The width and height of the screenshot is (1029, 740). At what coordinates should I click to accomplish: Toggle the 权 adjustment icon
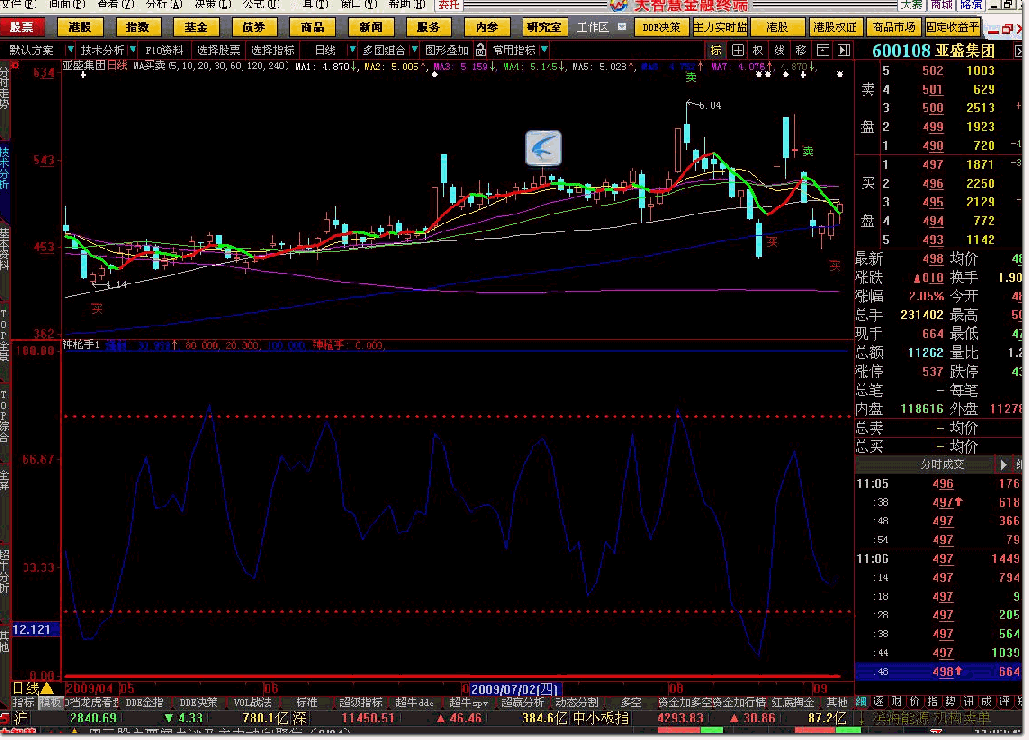[x=758, y=50]
